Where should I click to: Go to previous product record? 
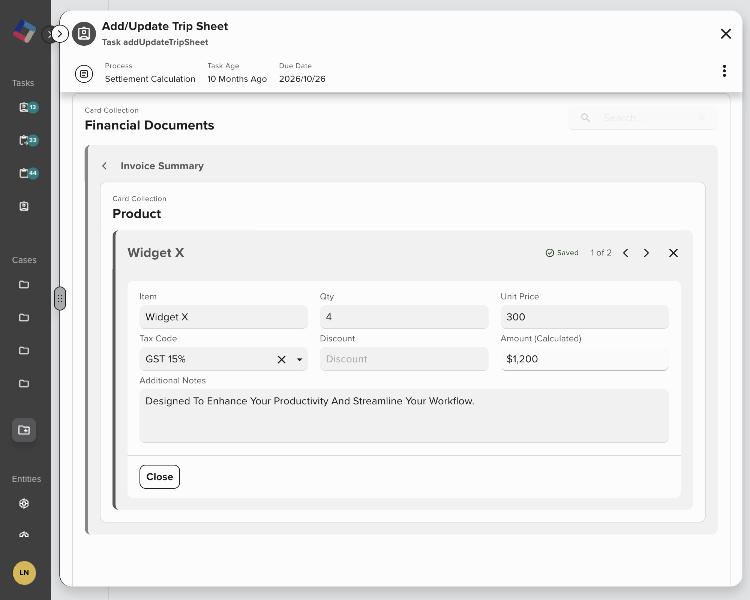(626, 253)
